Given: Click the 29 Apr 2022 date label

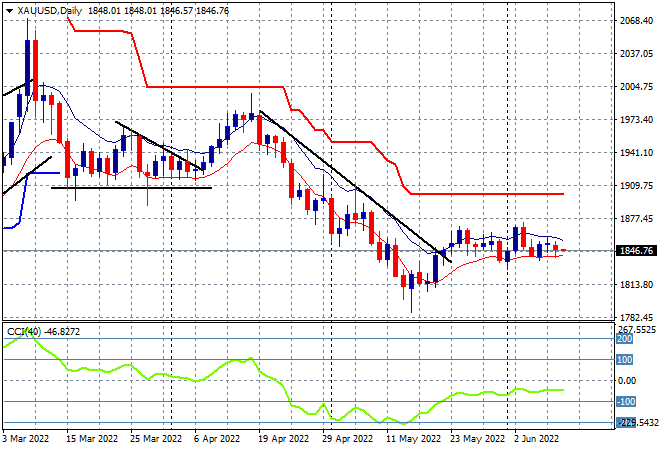Looking at the screenshot, I should [348, 439].
